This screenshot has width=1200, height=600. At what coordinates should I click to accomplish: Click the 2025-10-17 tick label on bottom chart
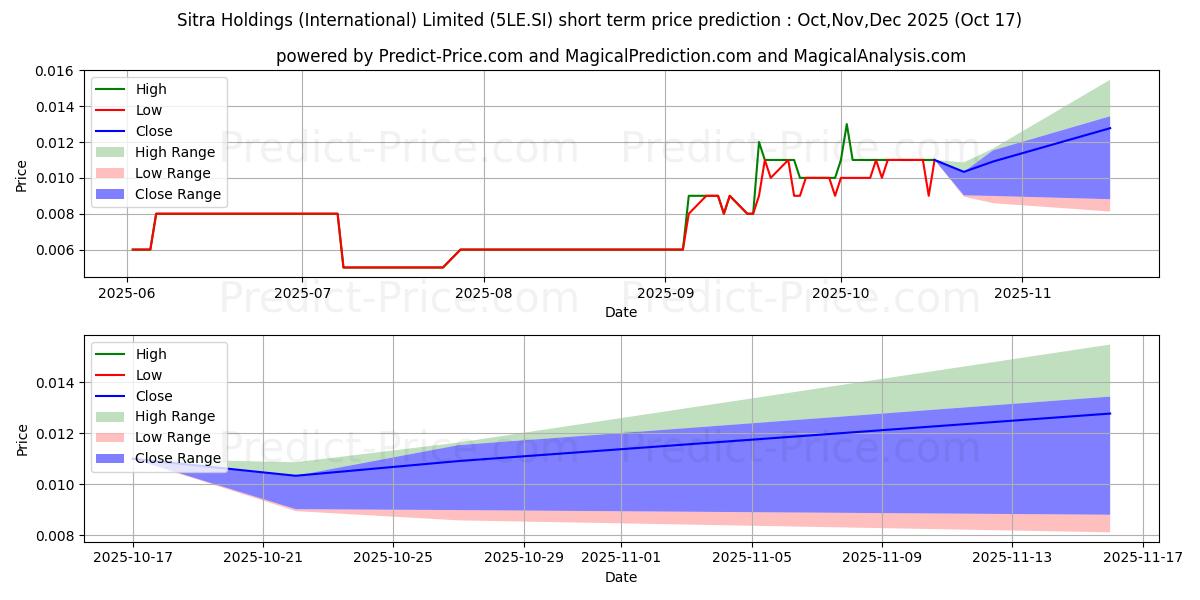pos(133,557)
